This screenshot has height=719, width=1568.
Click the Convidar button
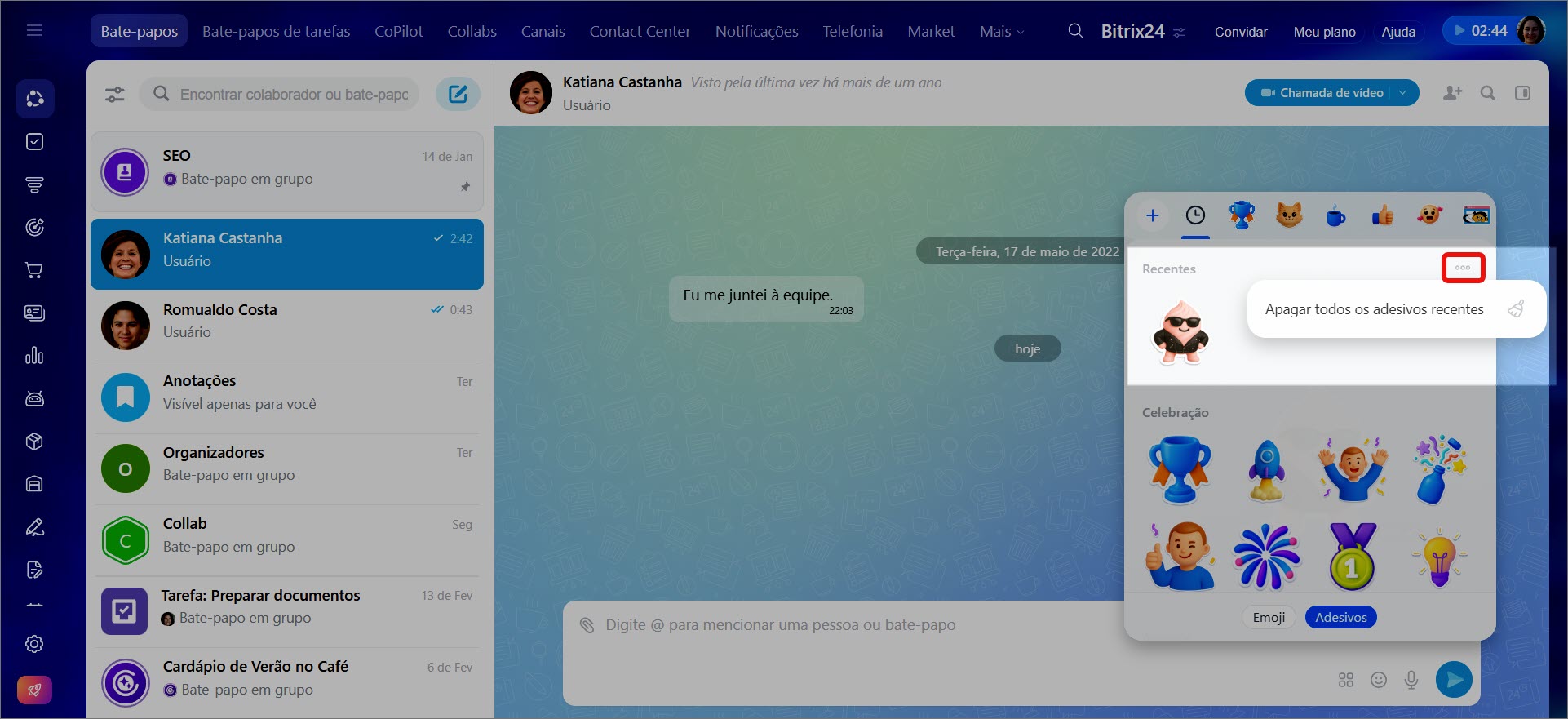[1240, 32]
